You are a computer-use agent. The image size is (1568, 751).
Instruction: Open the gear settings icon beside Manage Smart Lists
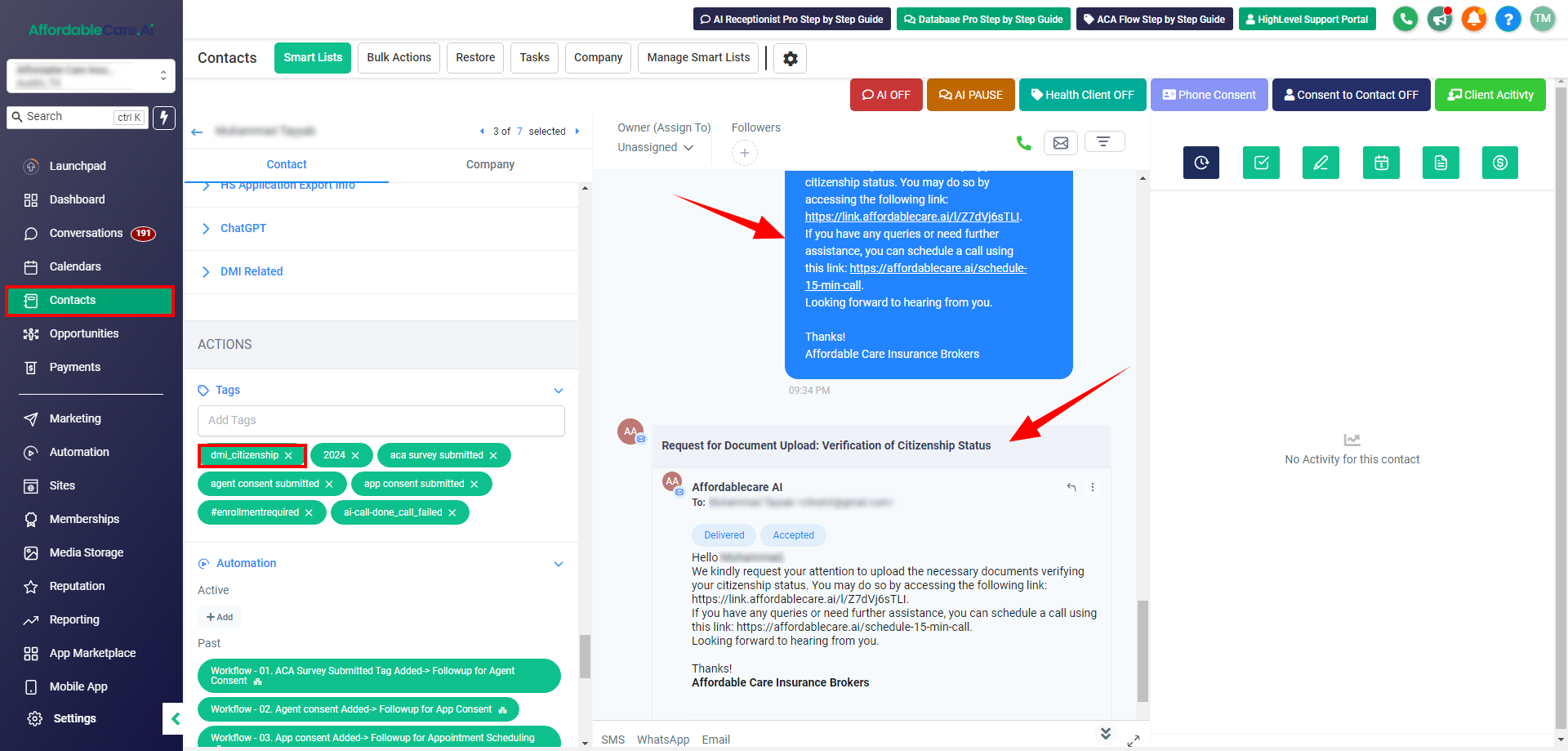[790, 59]
